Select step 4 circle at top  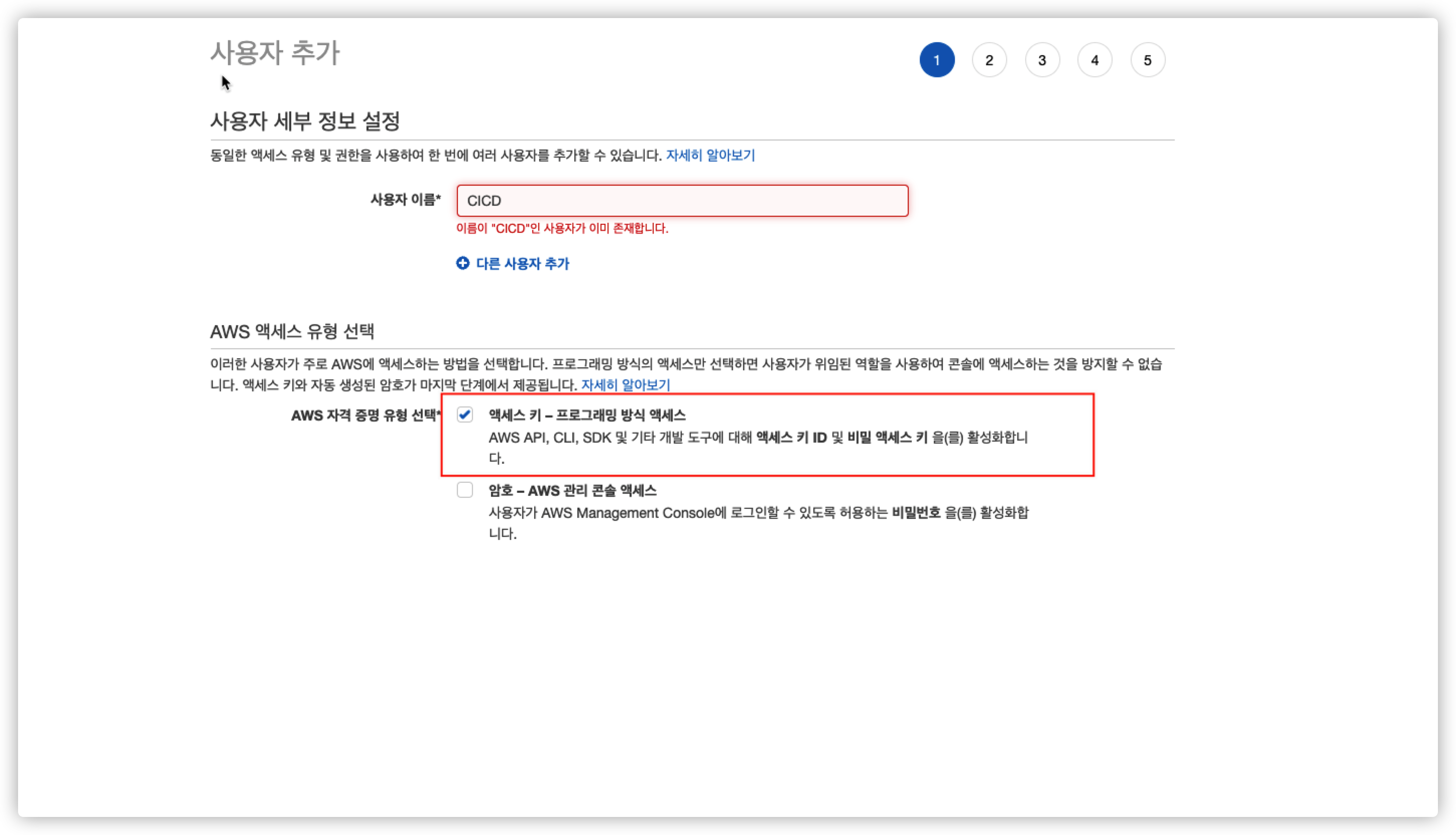(1095, 60)
